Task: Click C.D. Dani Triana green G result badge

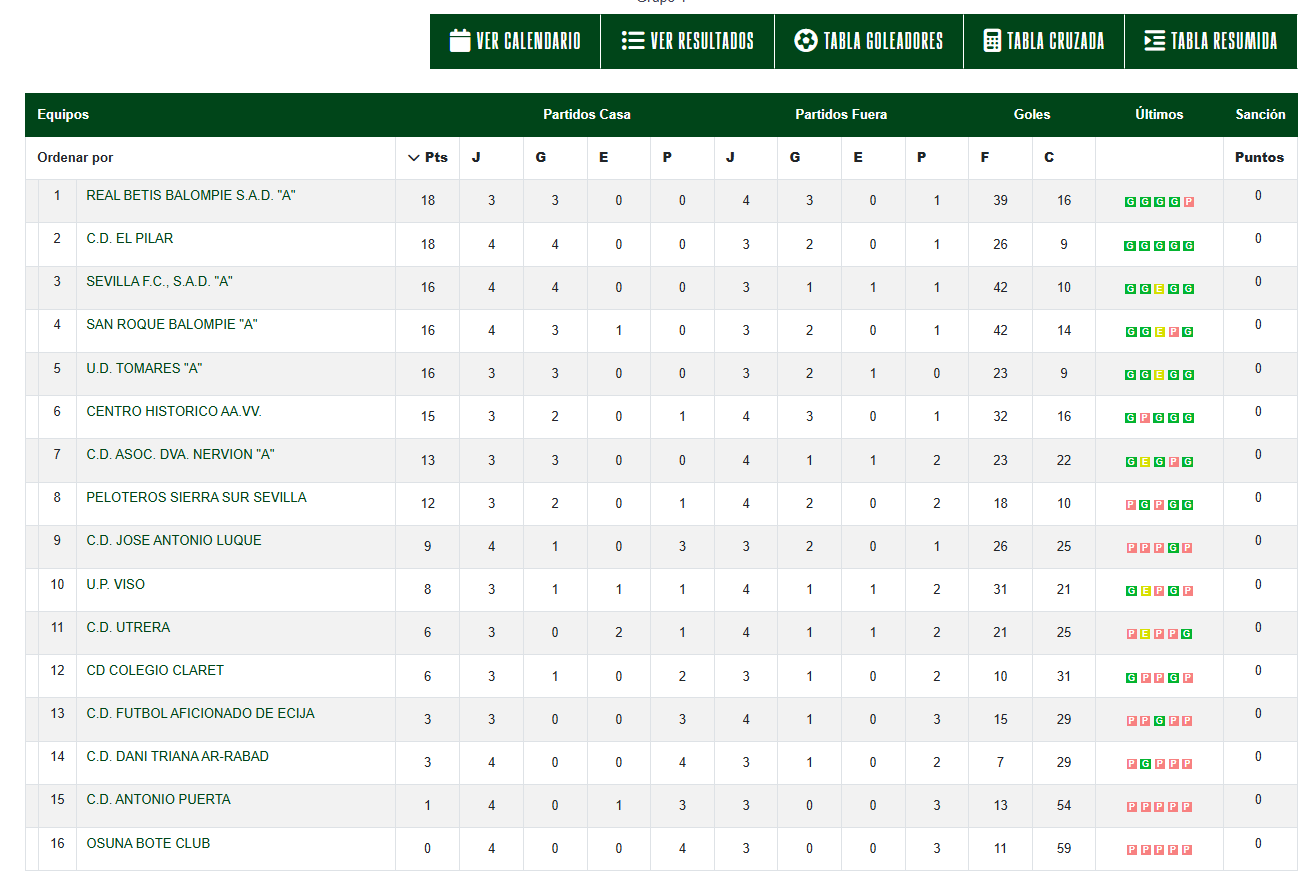Action: click(x=1145, y=764)
